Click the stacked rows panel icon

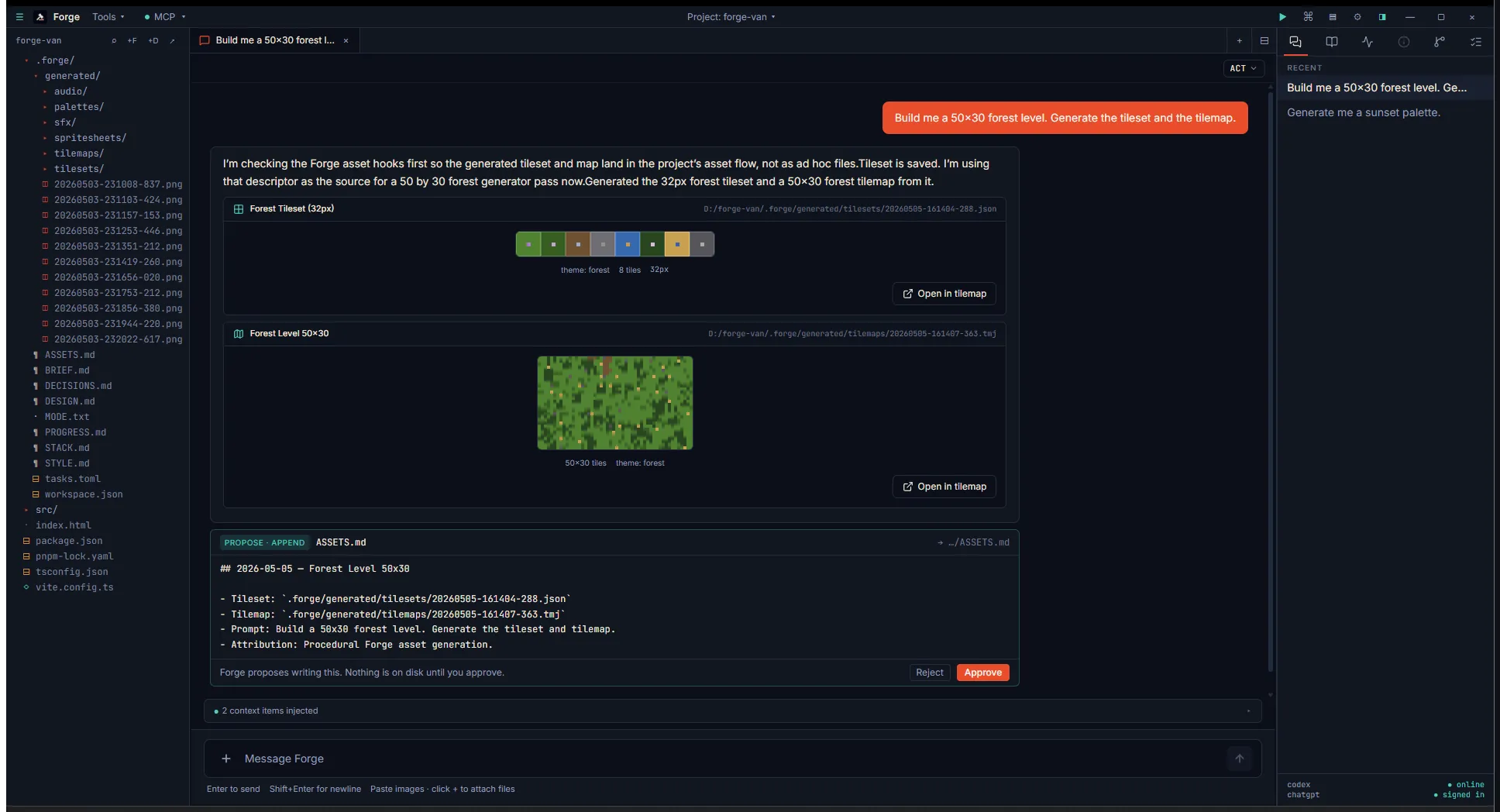point(1333,16)
